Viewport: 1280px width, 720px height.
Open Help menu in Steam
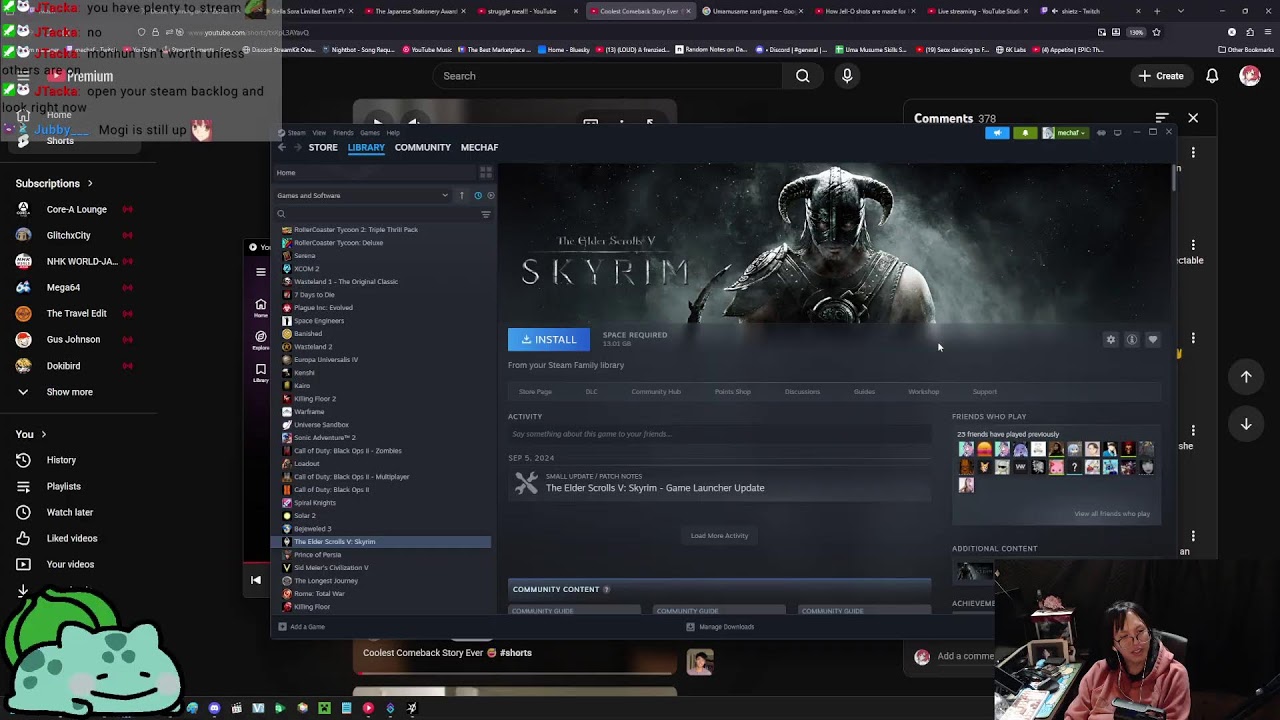[x=393, y=132]
